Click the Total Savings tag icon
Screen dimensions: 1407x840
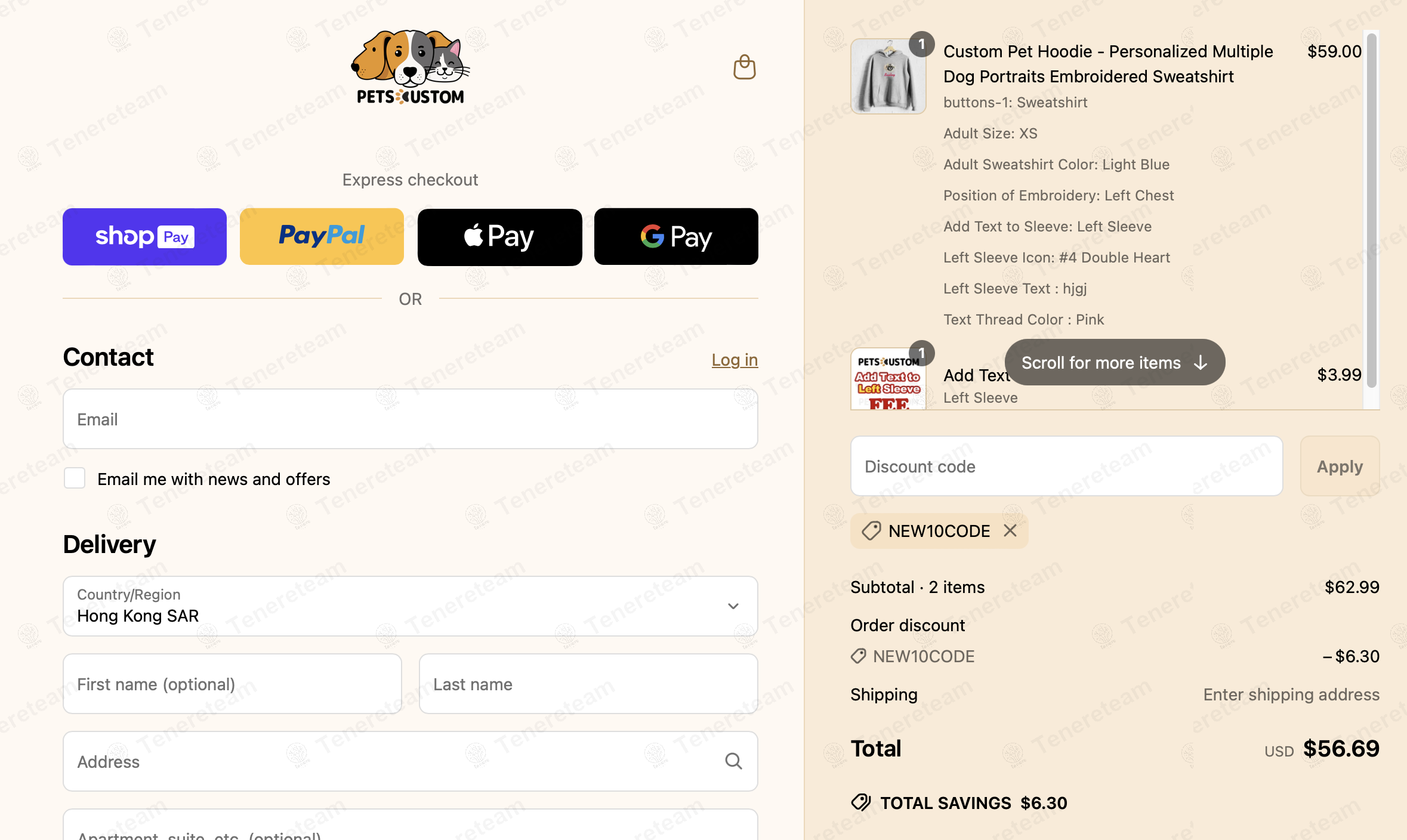click(x=861, y=802)
